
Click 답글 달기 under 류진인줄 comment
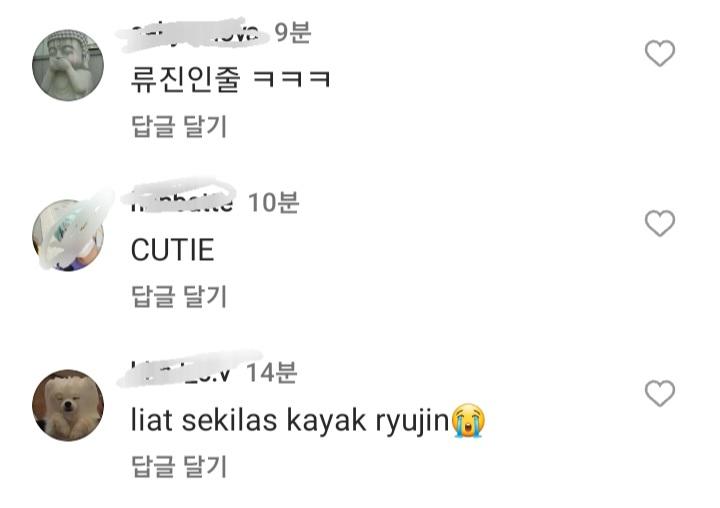(x=179, y=126)
